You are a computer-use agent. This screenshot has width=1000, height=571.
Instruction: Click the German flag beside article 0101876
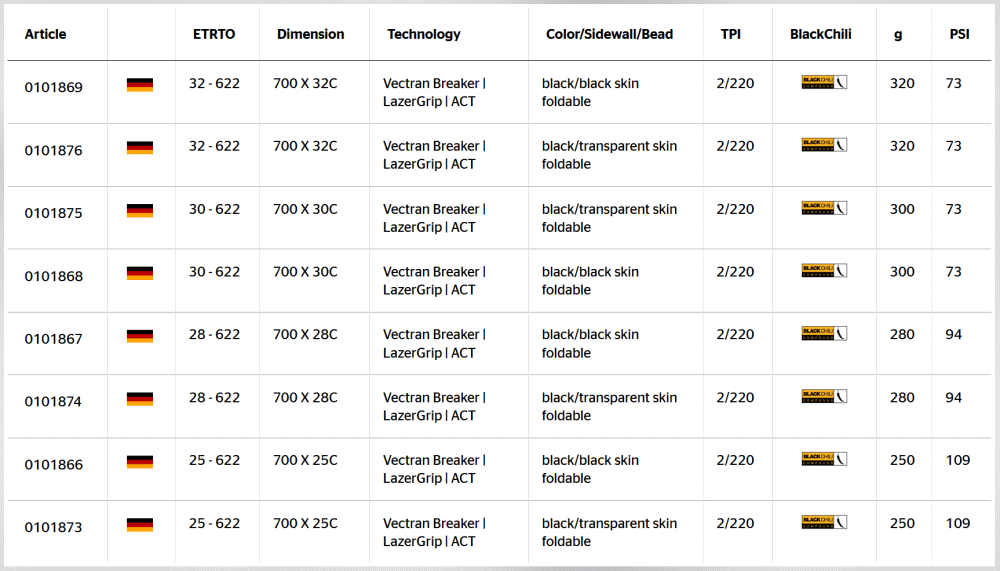[x=140, y=147]
